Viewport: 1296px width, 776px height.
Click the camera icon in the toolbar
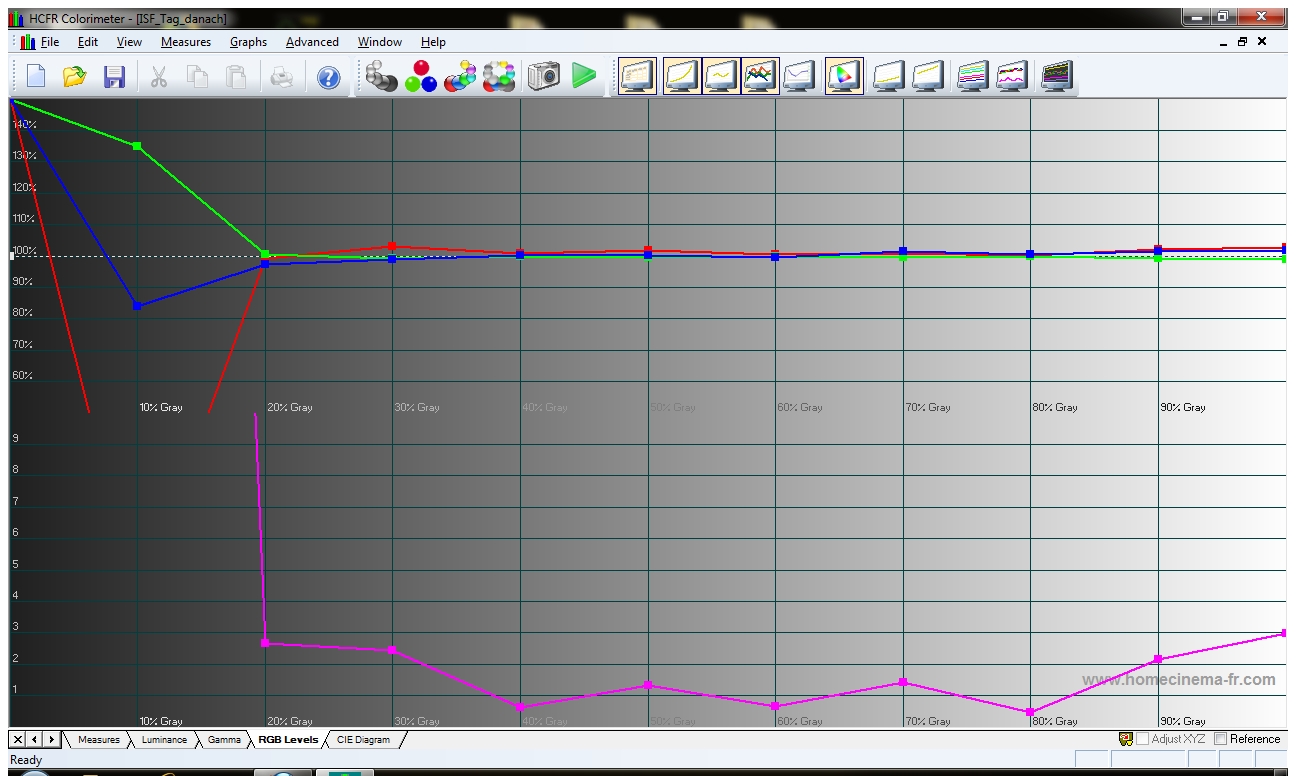(544, 76)
